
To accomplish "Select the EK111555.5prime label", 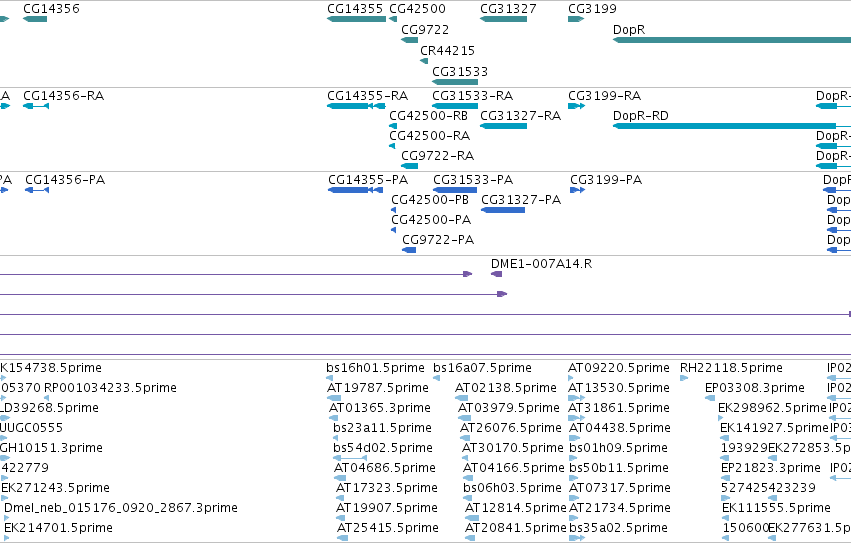I will (776, 508).
